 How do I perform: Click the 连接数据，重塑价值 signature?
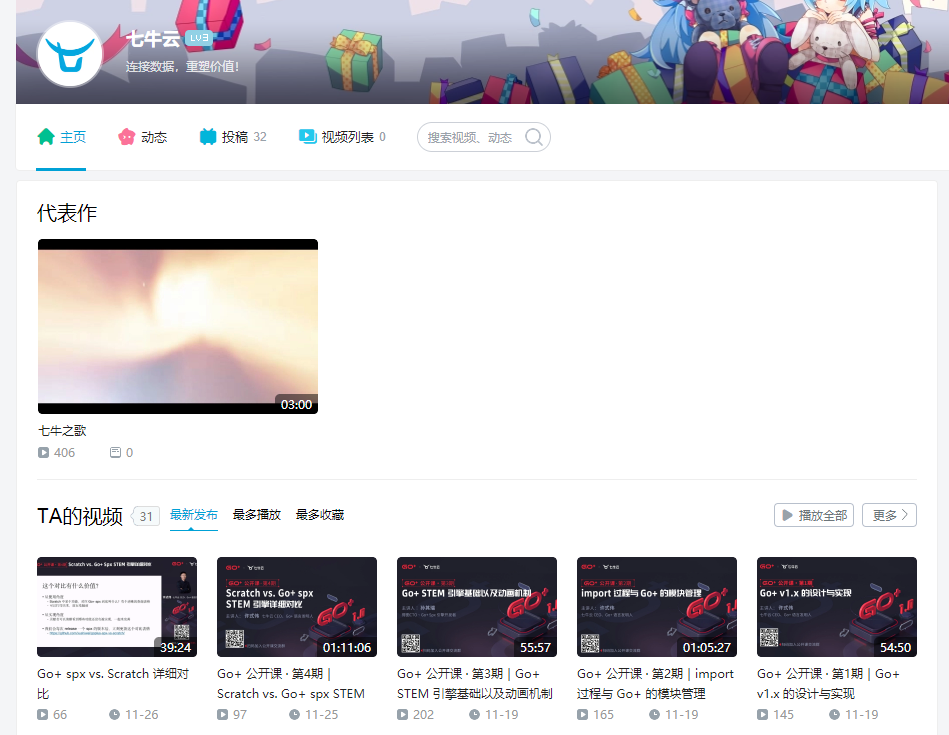coord(182,67)
